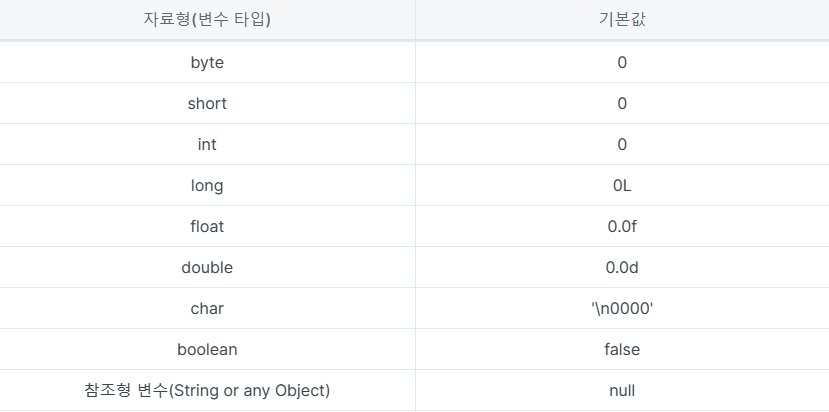Select the int type cell
This screenshot has height=412, width=829.
(x=207, y=144)
